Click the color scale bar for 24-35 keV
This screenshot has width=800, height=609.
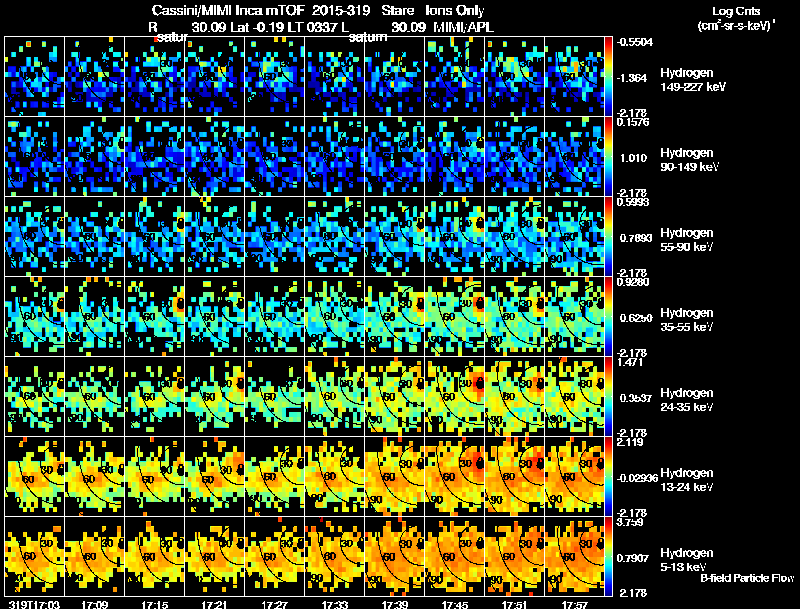coord(608,397)
